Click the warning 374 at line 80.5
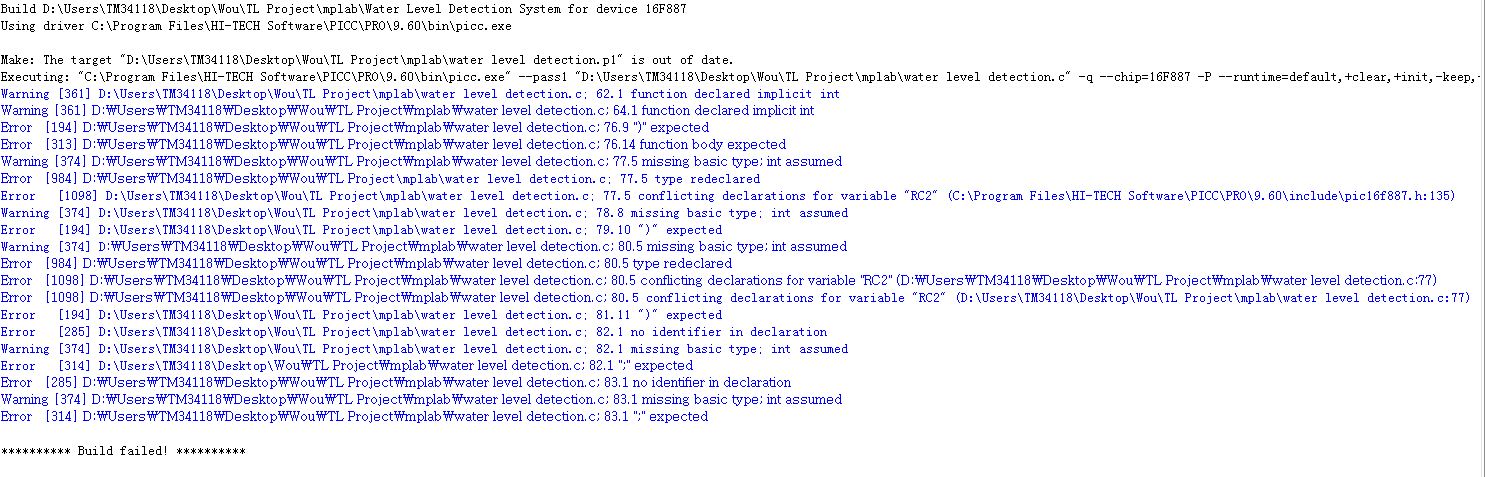Screen dimensions: 1486x477 tap(424, 247)
